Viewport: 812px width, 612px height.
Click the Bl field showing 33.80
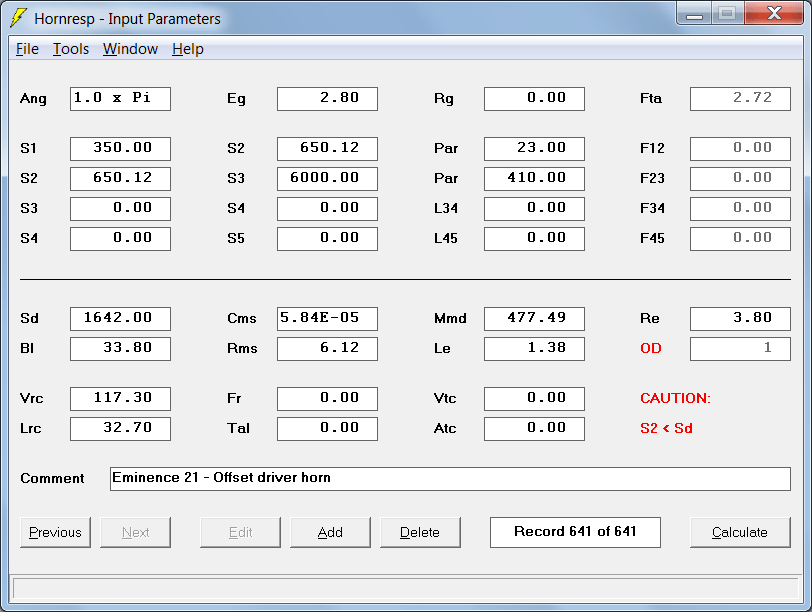point(120,348)
